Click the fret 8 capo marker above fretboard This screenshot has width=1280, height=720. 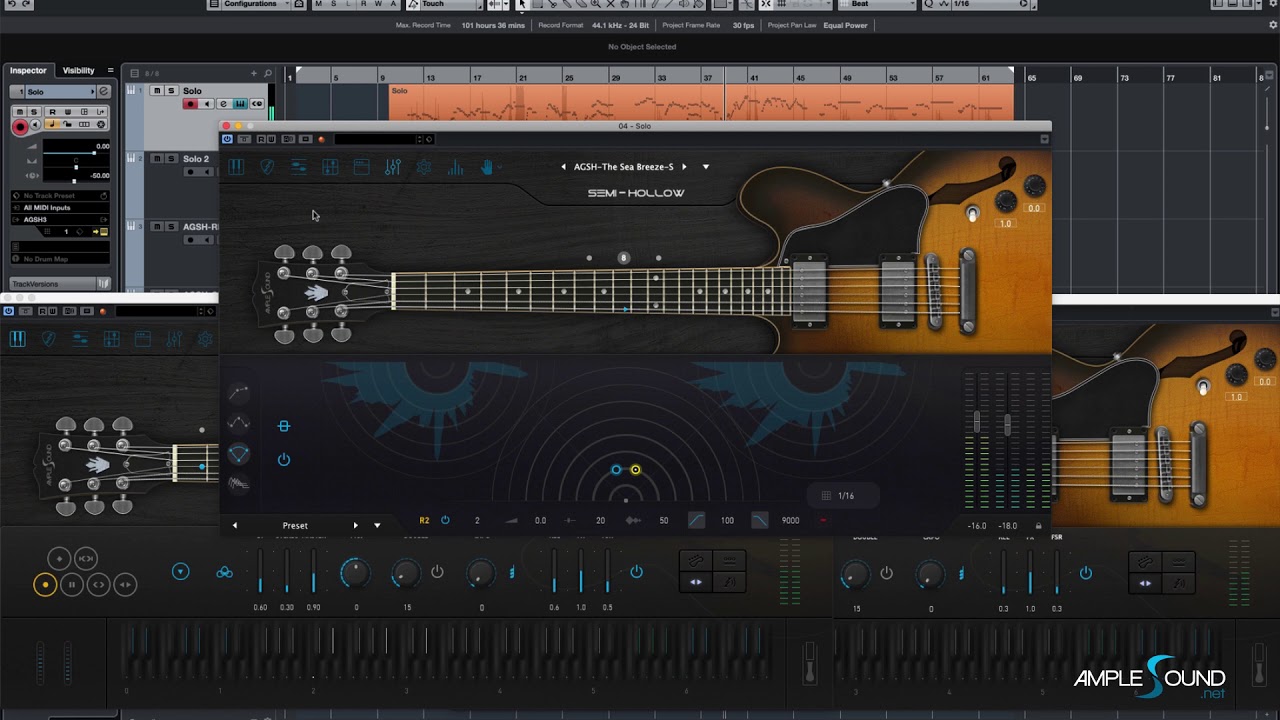tap(623, 258)
